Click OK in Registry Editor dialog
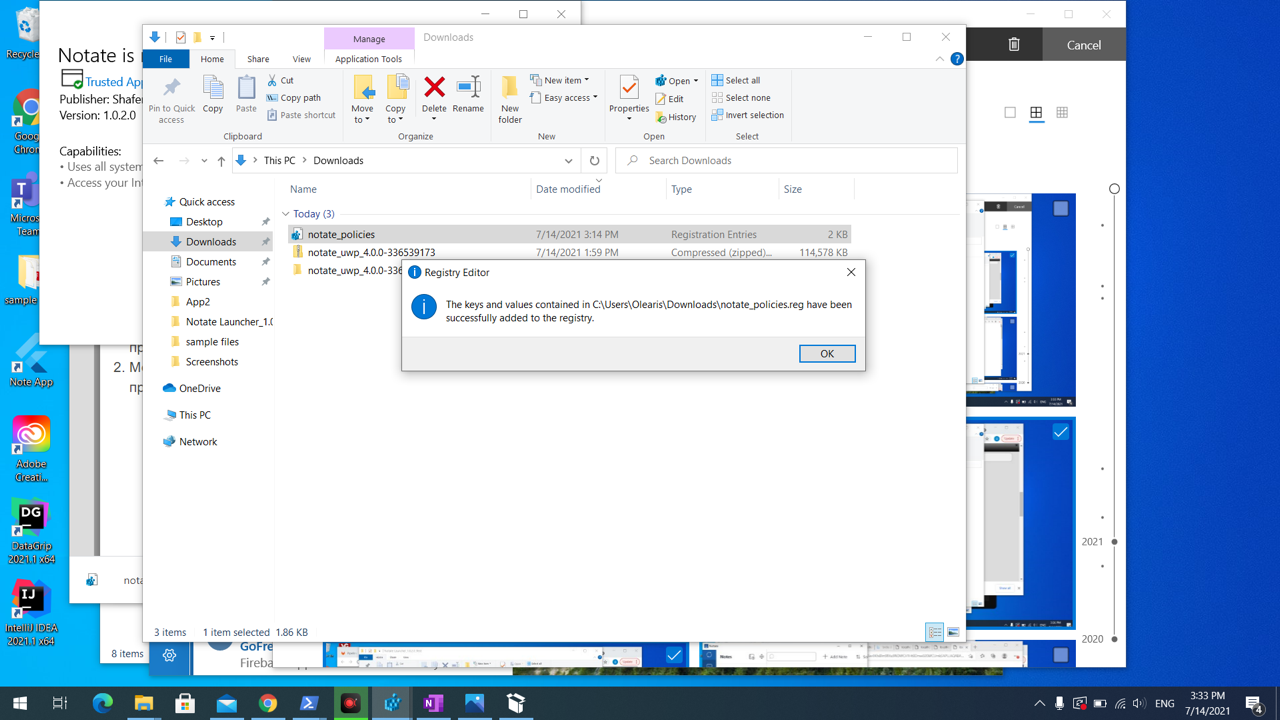 (x=827, y=354)
